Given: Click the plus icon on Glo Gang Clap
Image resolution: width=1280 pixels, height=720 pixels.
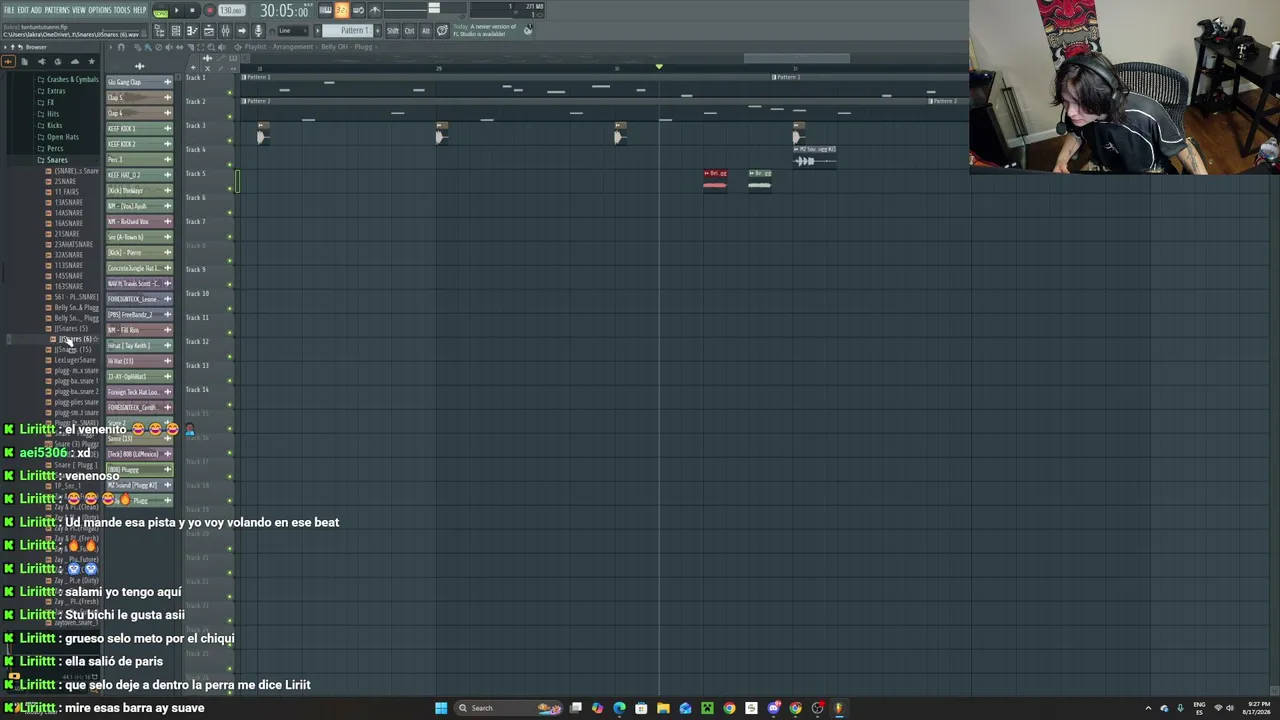Looking at the screenshot, I should coord(167,82).
